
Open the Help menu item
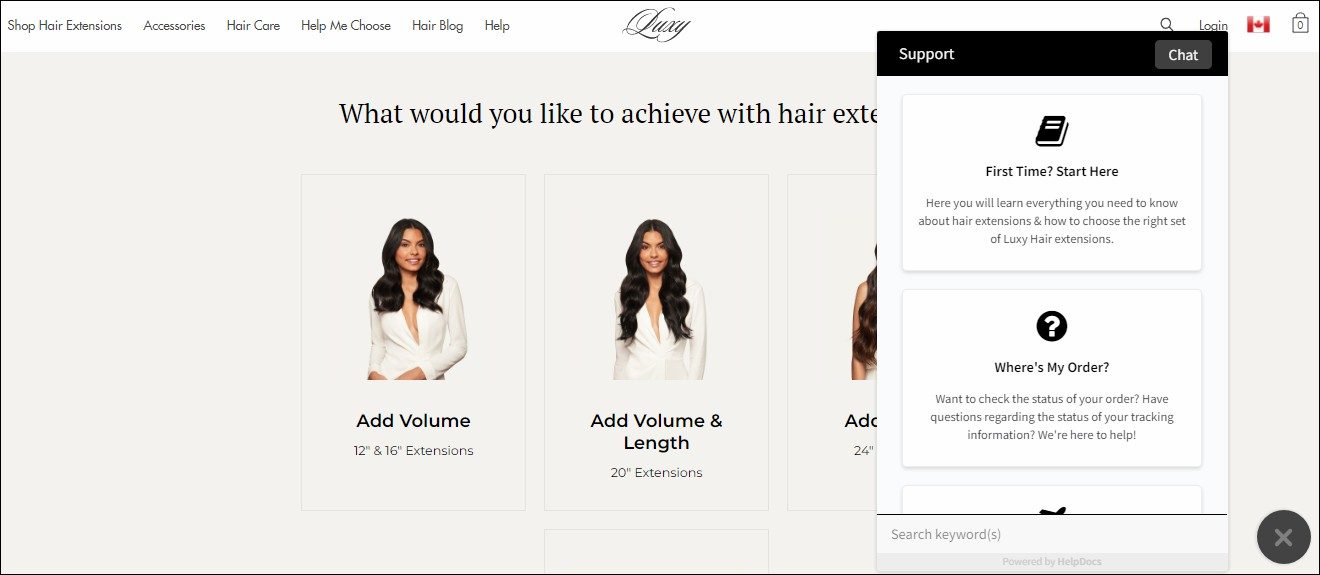497,26
